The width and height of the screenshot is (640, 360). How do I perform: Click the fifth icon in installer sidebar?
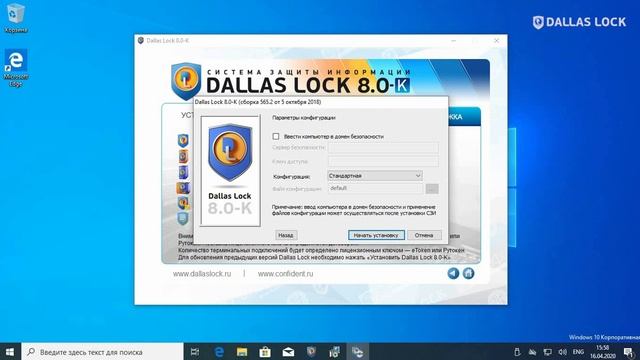(x=183, y=203)
